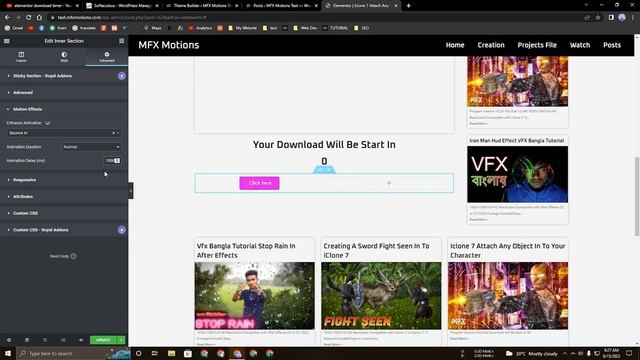
Task: Collapse the Elementor panel with side arrow
Action: tap(131, 191)
